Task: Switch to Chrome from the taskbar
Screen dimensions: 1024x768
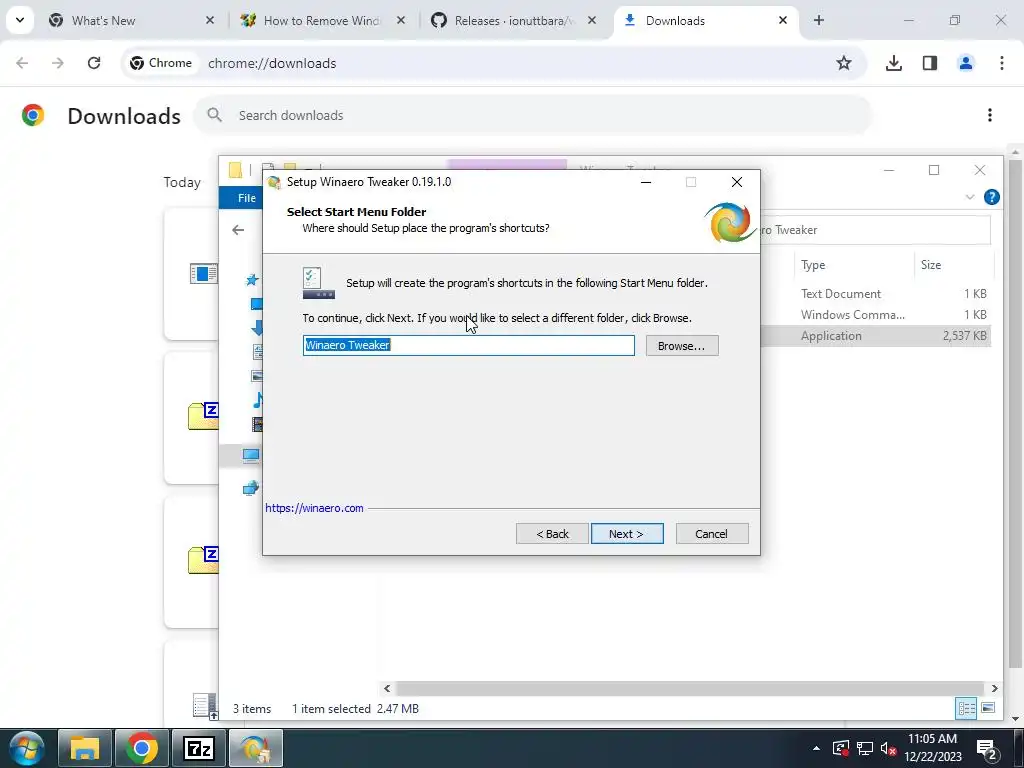Action: click(x=142, y=748)
